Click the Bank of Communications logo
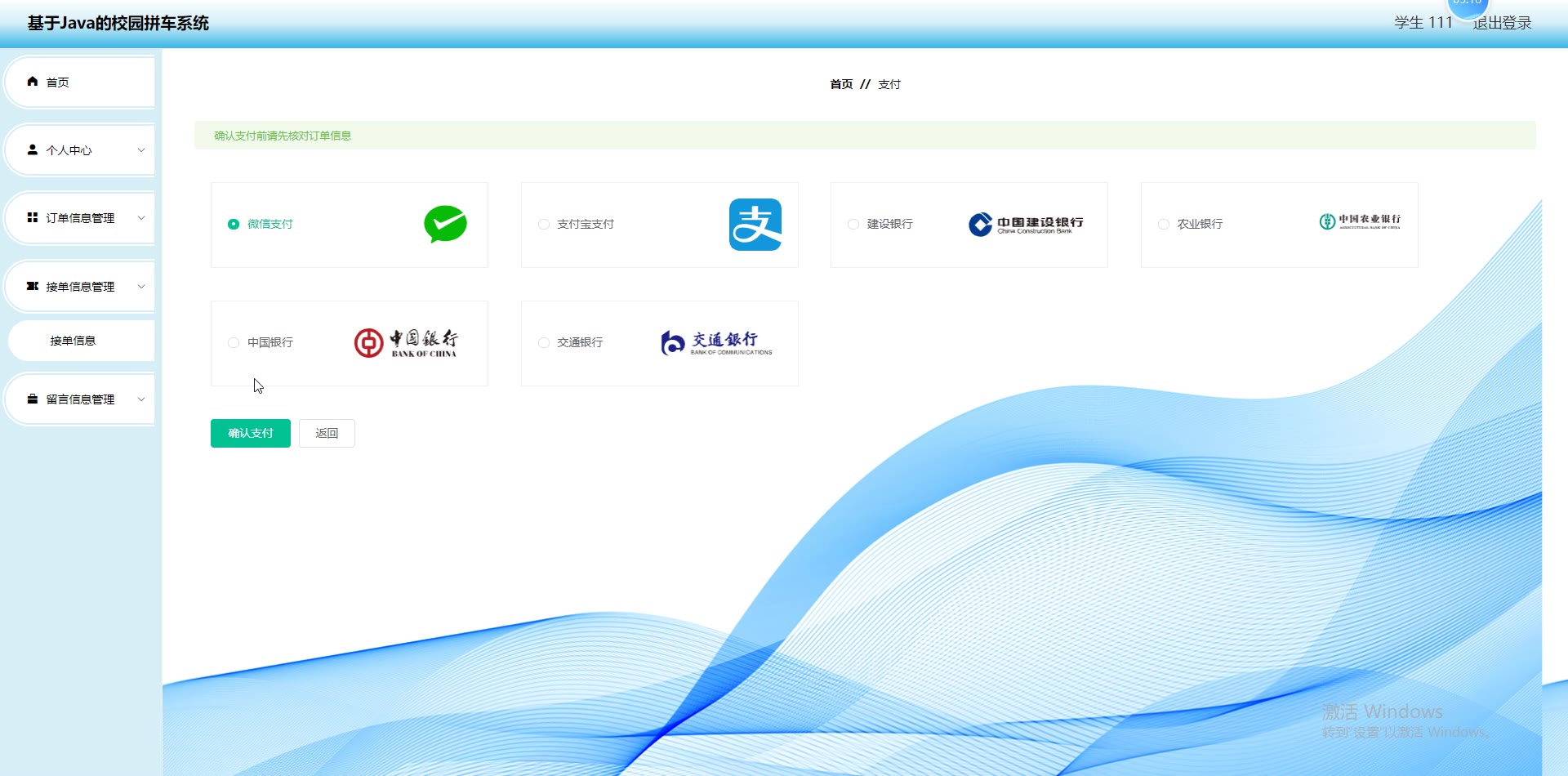 (x=716, y=343)
